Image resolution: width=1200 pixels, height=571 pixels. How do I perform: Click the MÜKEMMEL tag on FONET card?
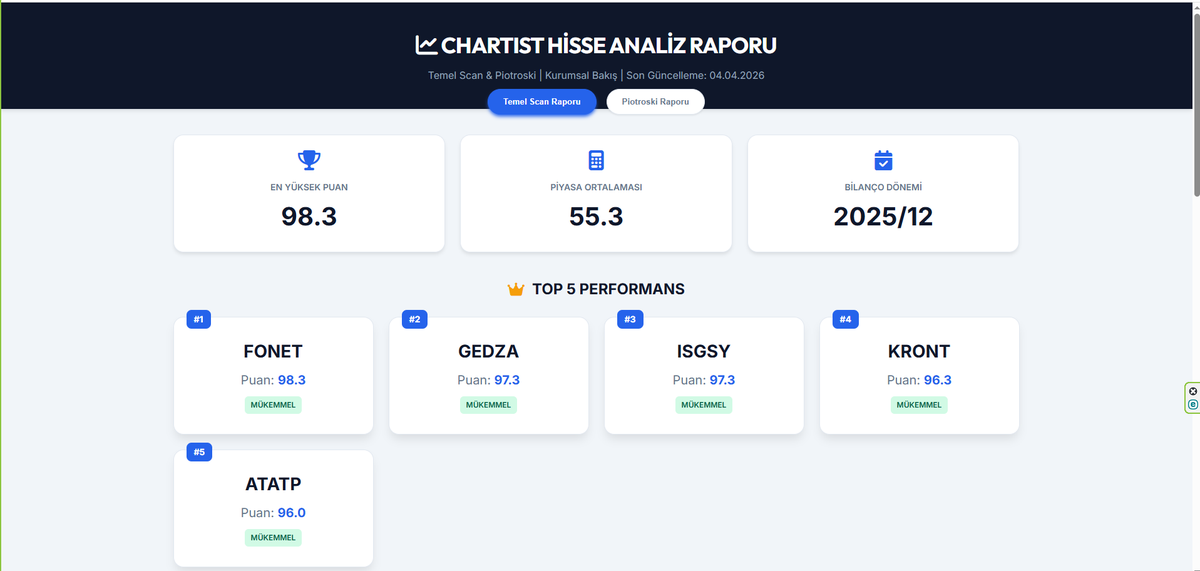pyautogui.click(x=273, y=405)
